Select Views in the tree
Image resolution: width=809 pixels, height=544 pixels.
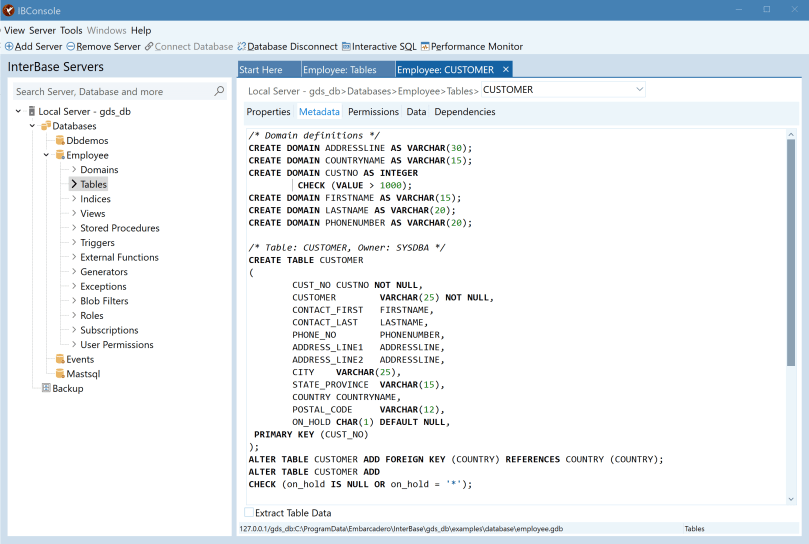pyautogui.click(x=92, y=213)
